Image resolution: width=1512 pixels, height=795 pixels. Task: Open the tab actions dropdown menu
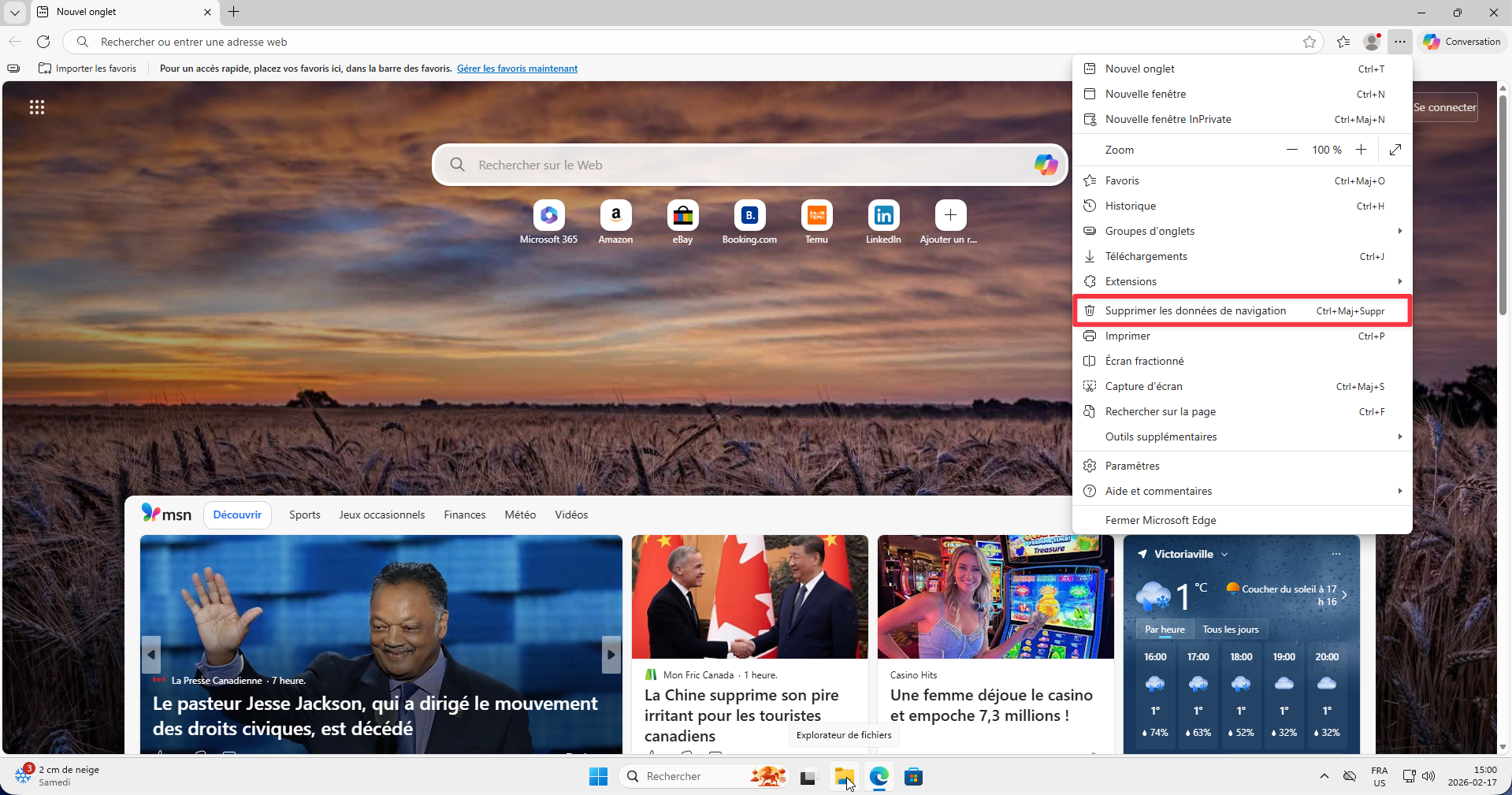pyautogui.click(x=15, y=12)
